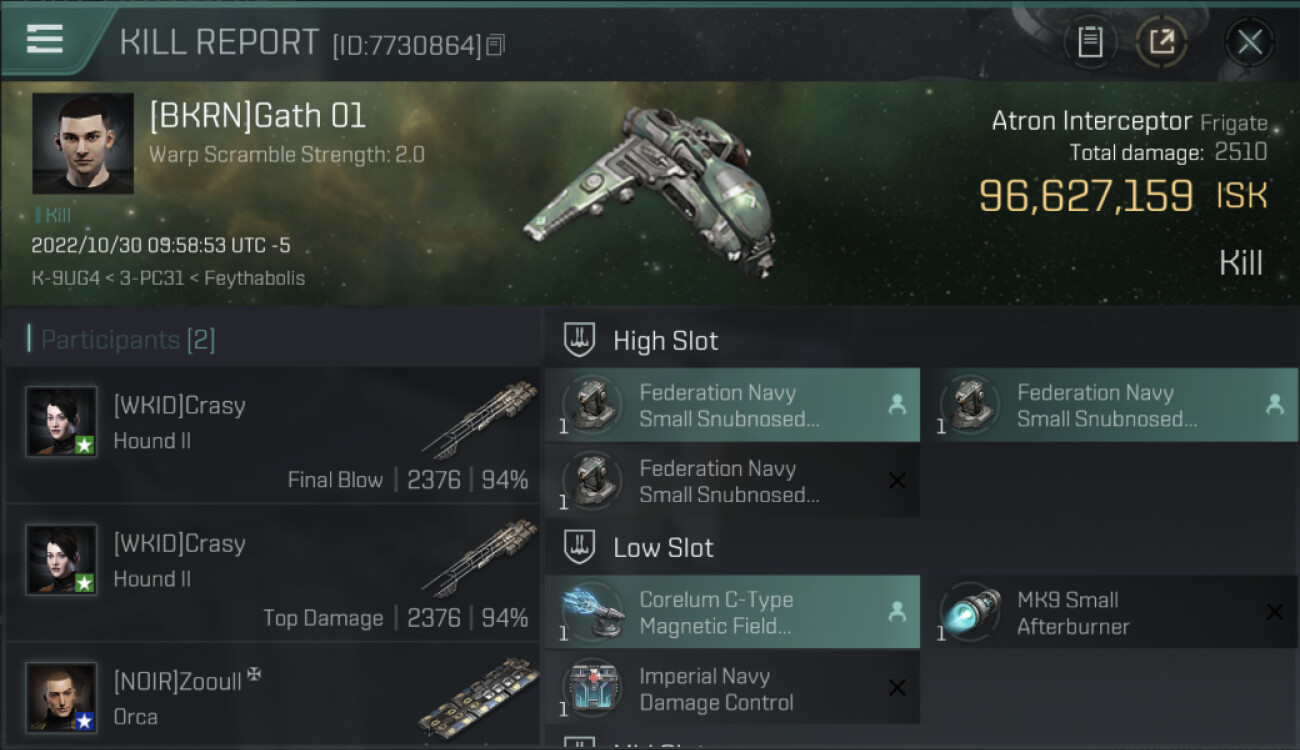Click the clipboard icon in header

click(1090, 42)
